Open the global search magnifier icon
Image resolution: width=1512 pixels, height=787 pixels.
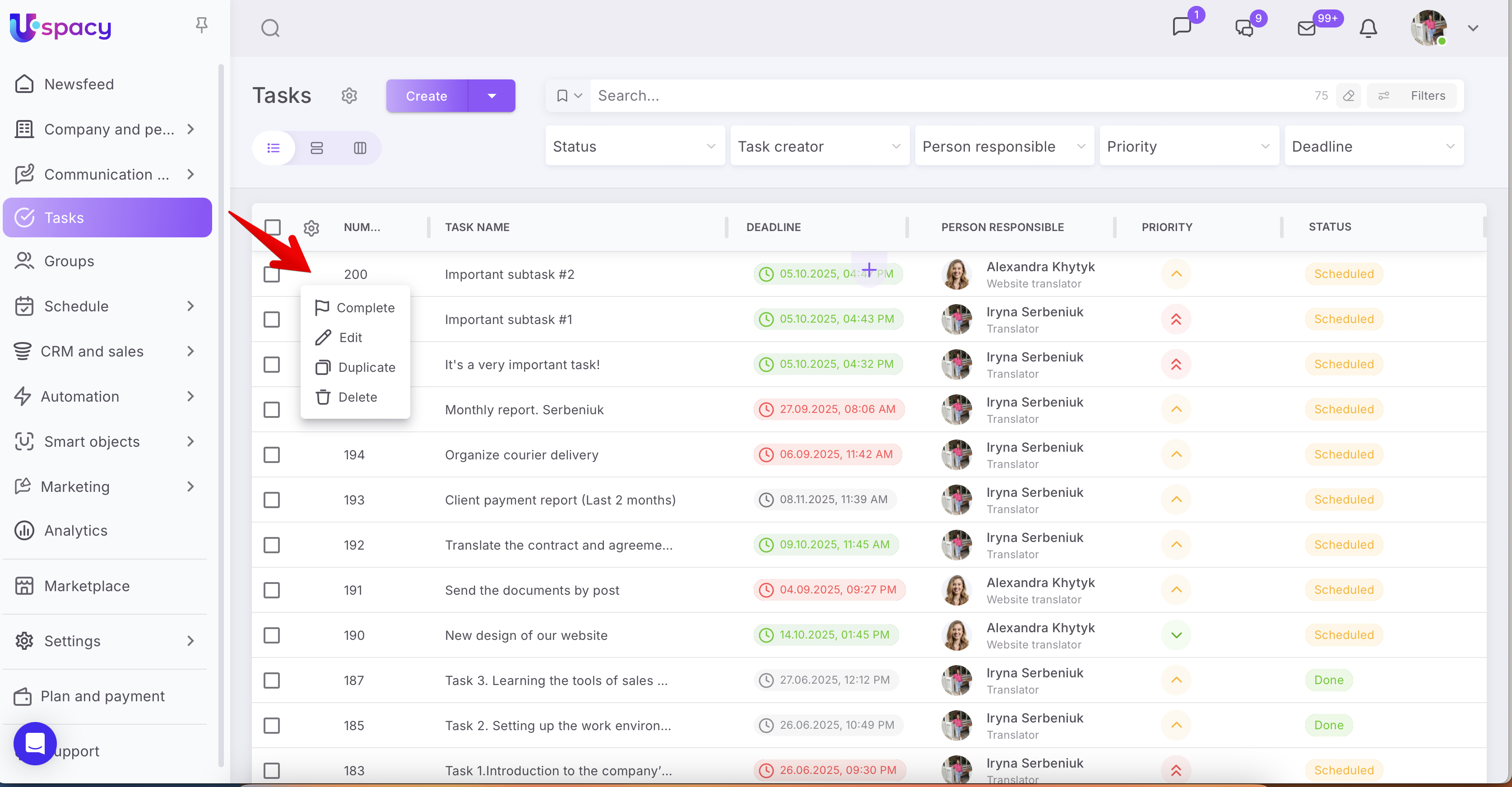tap(270, 28)
